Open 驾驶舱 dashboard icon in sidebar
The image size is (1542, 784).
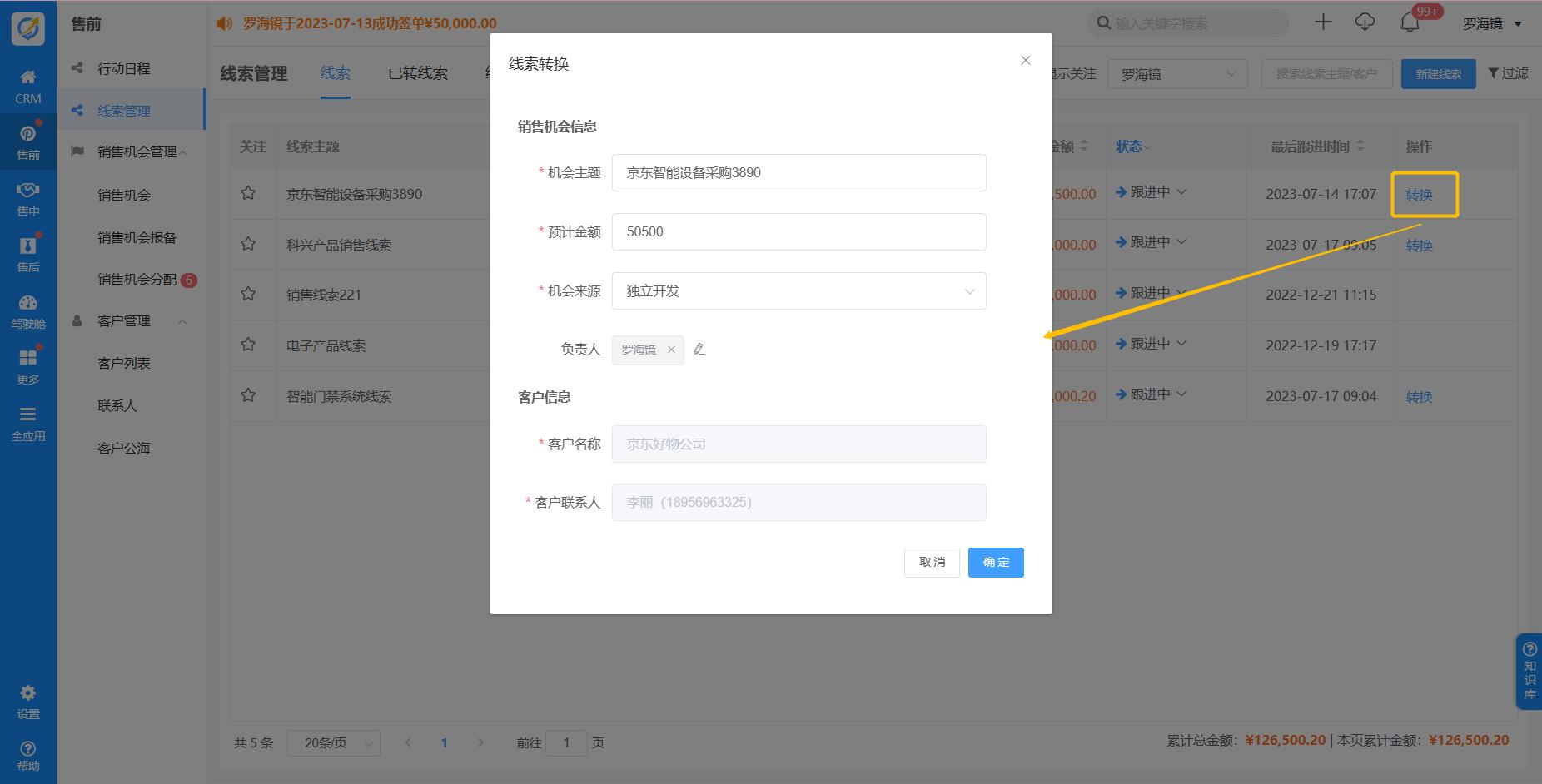point(27,310)
